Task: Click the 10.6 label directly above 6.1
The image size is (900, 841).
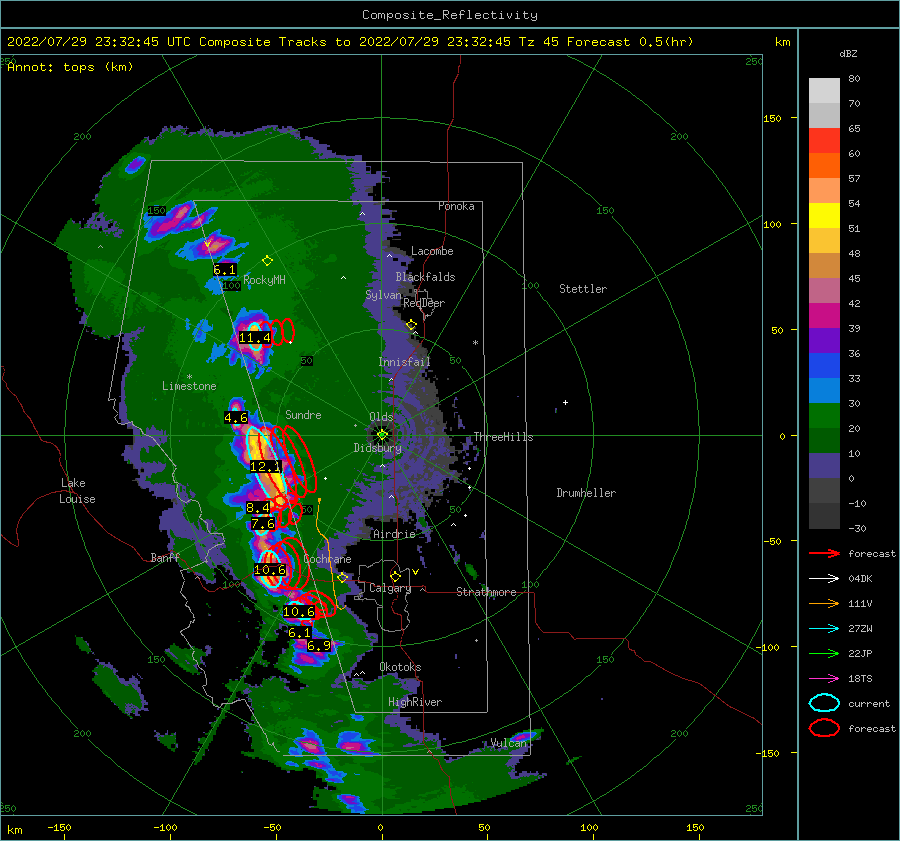Action: pos(299,612)
